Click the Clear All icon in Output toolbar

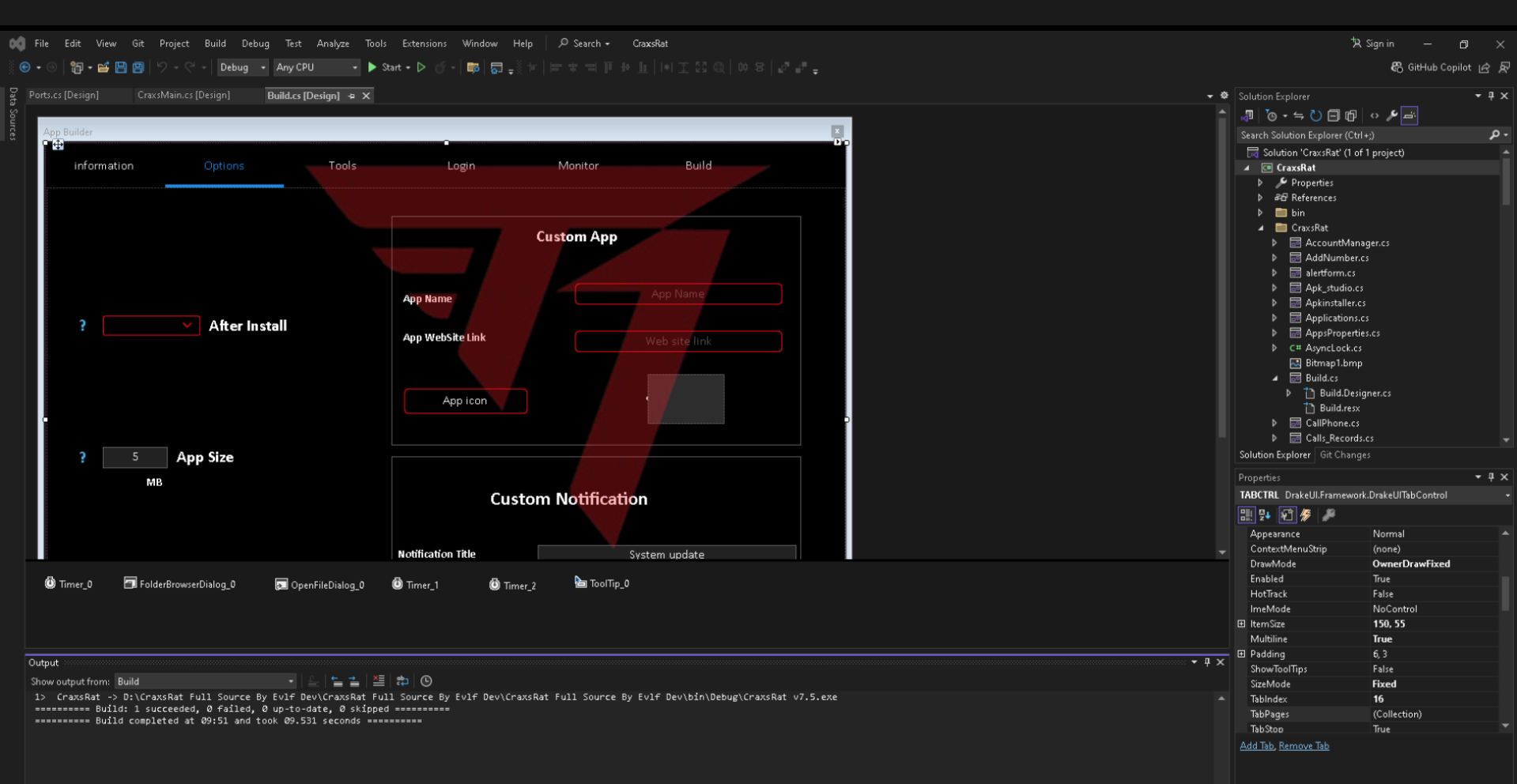click(379, 681)
